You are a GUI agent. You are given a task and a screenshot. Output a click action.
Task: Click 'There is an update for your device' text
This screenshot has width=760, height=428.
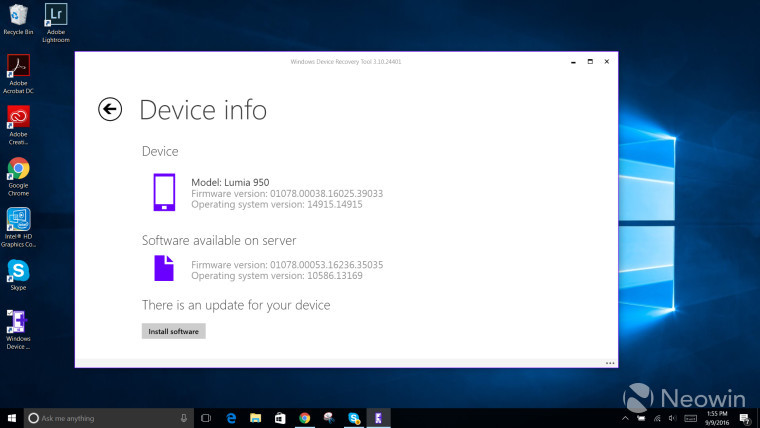tap(236, 305)
